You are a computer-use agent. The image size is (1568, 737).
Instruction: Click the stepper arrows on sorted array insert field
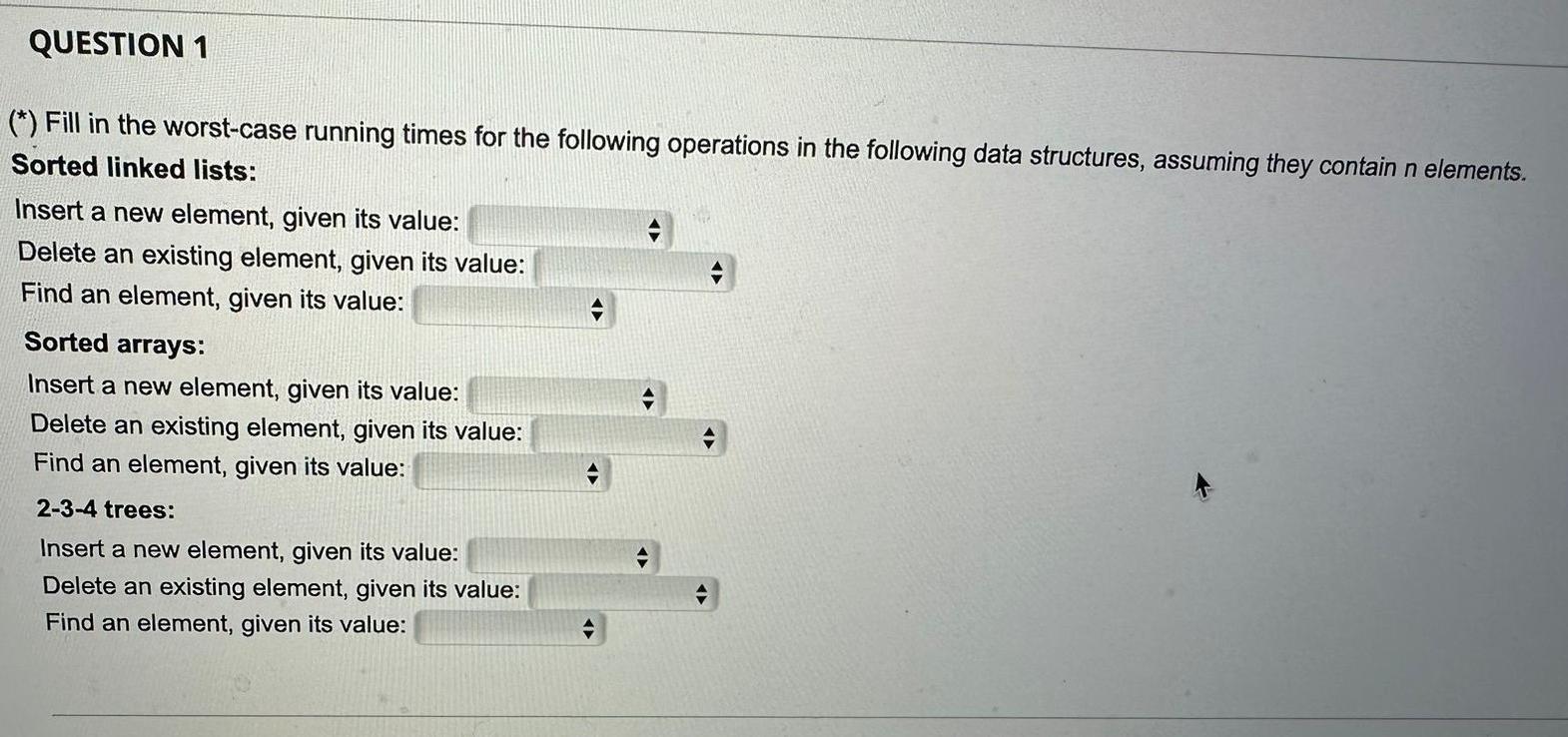coord(649,396)
